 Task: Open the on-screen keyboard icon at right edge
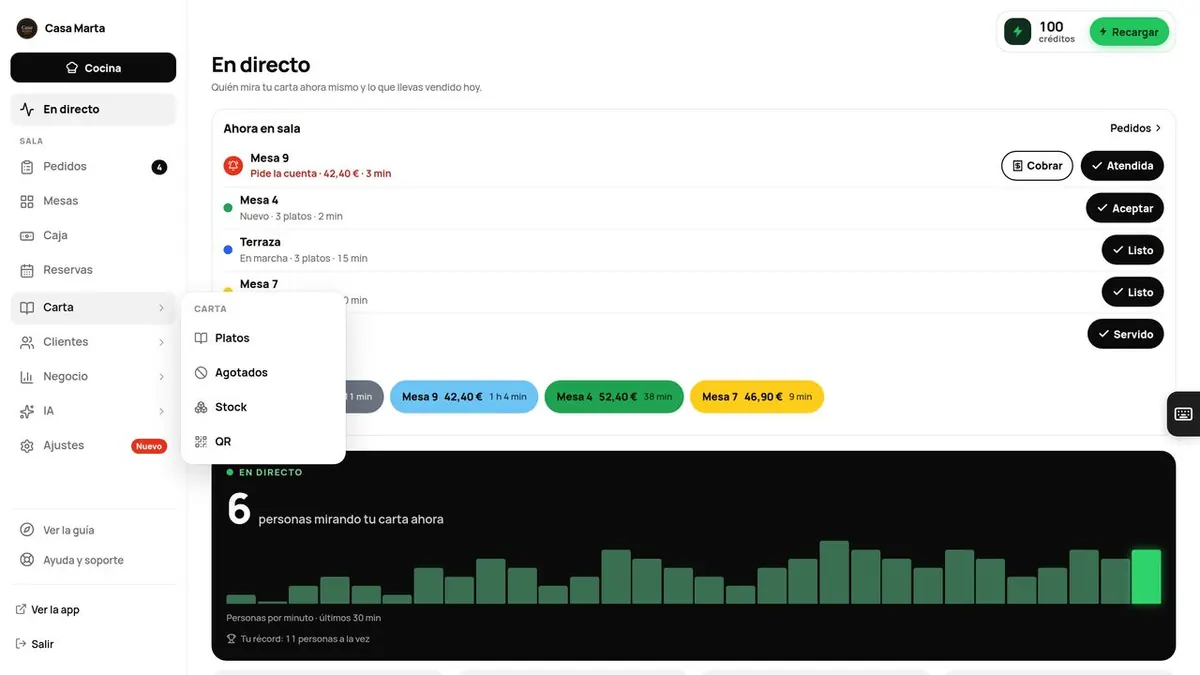1183,414
